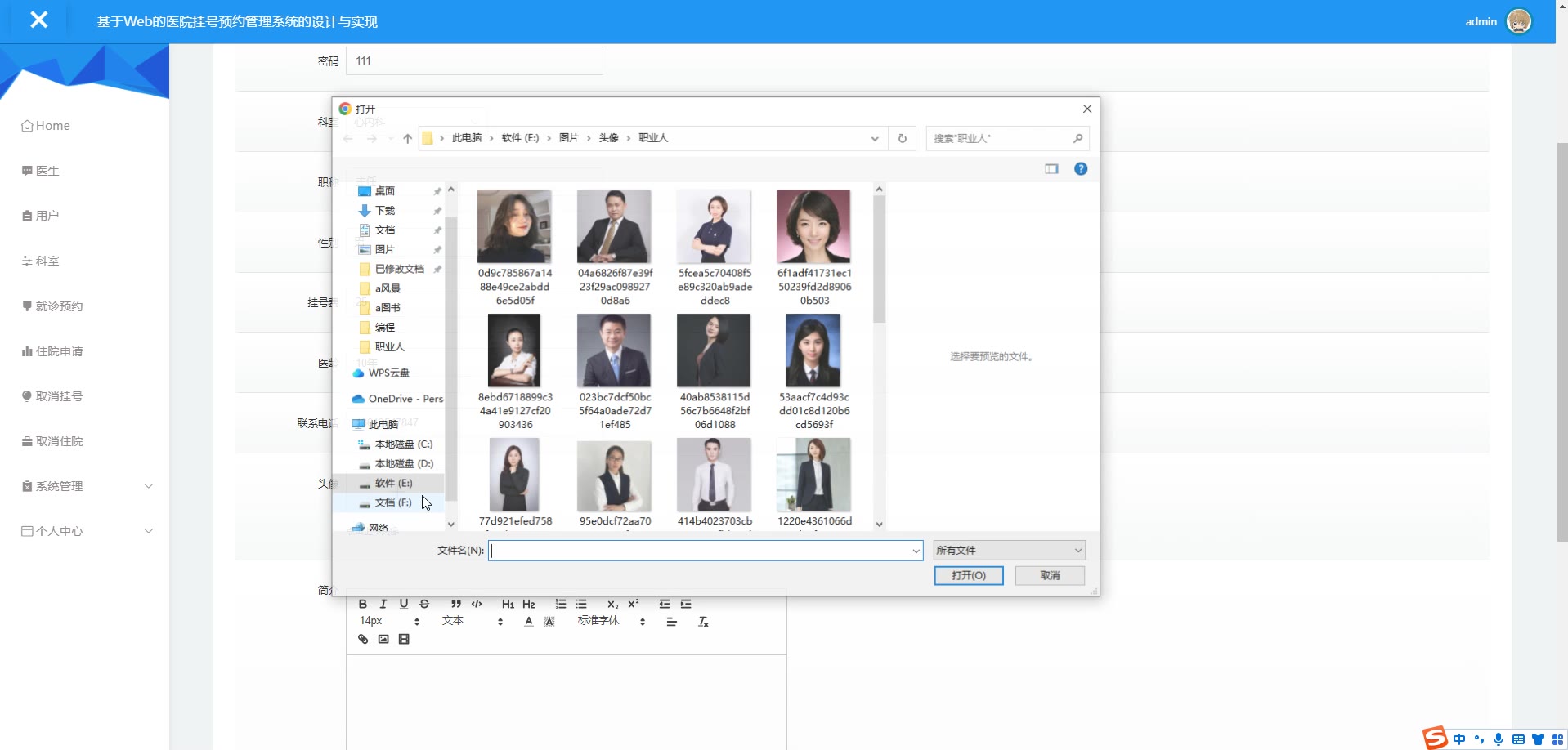
Task: Insert a blockquote in the editor
Action: (456, 604)
